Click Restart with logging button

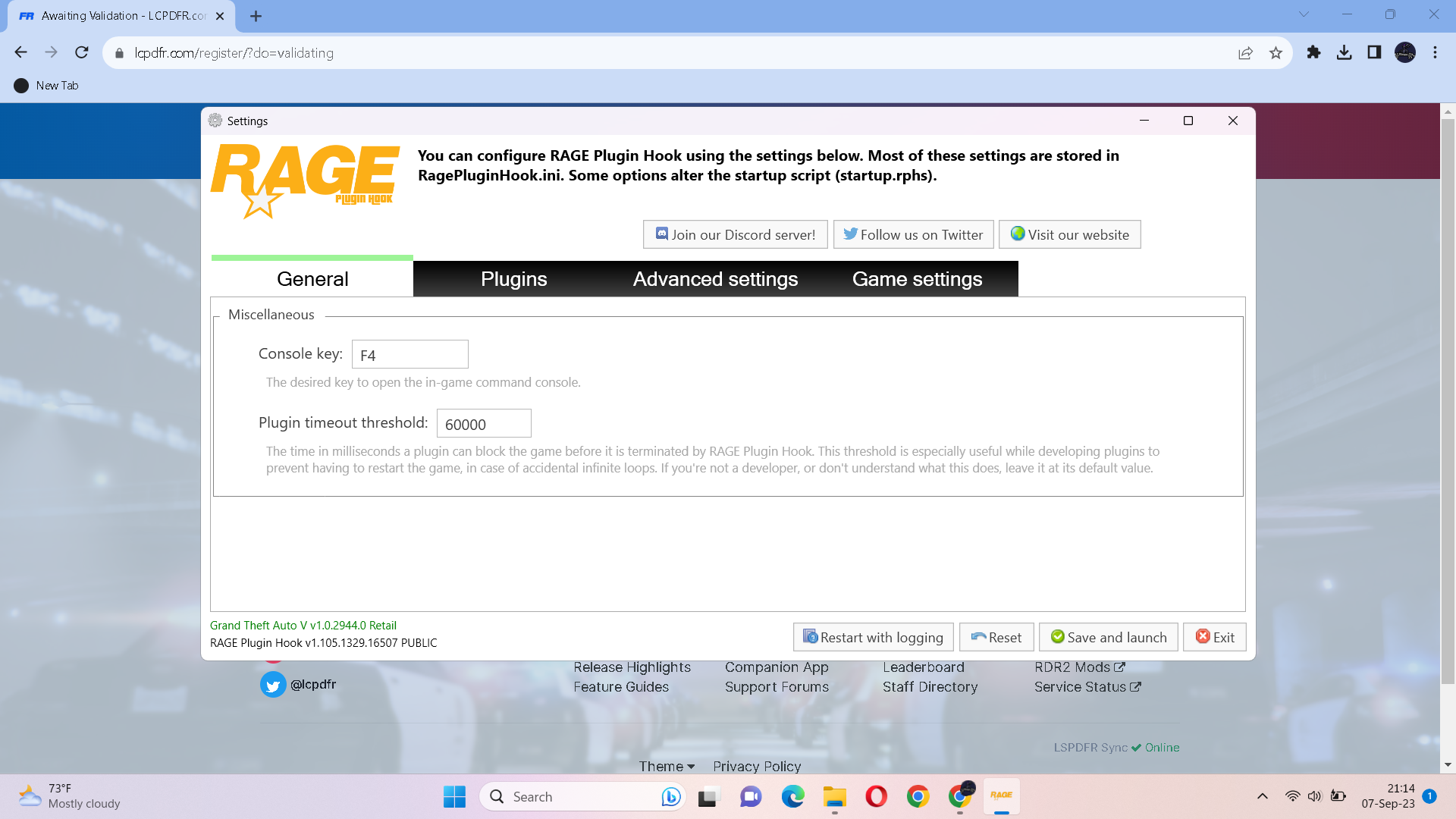pyautogui.click(x=873, y=638)
